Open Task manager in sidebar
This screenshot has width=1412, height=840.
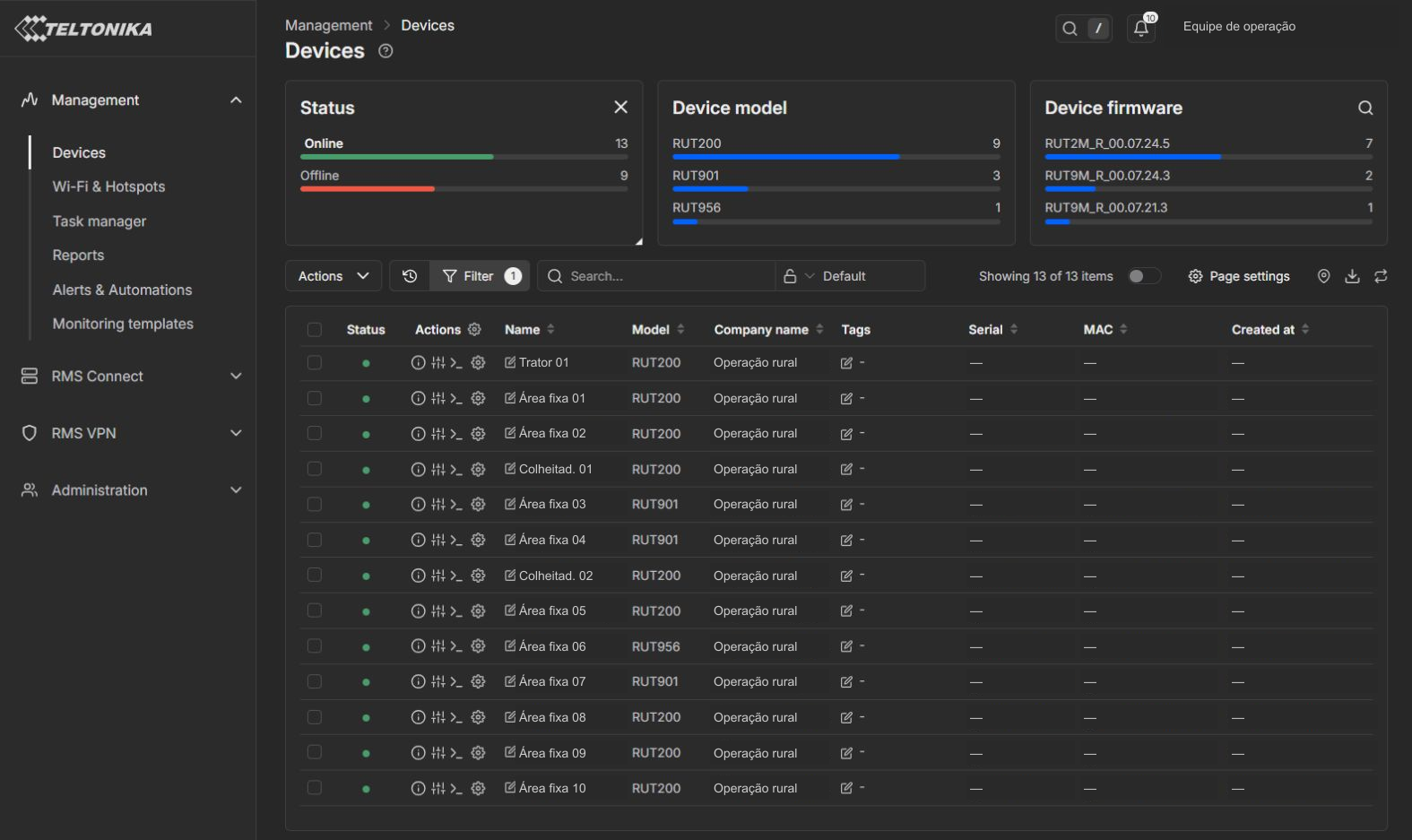pyautogui.click(x=99, y=221)
